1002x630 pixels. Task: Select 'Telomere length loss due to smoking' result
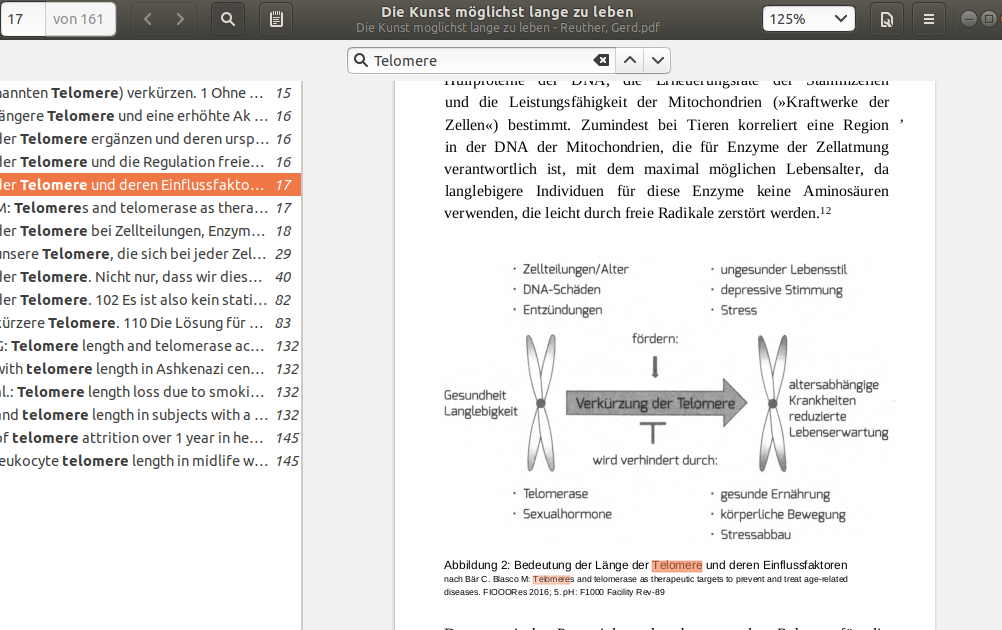click(x=150, y=392)
